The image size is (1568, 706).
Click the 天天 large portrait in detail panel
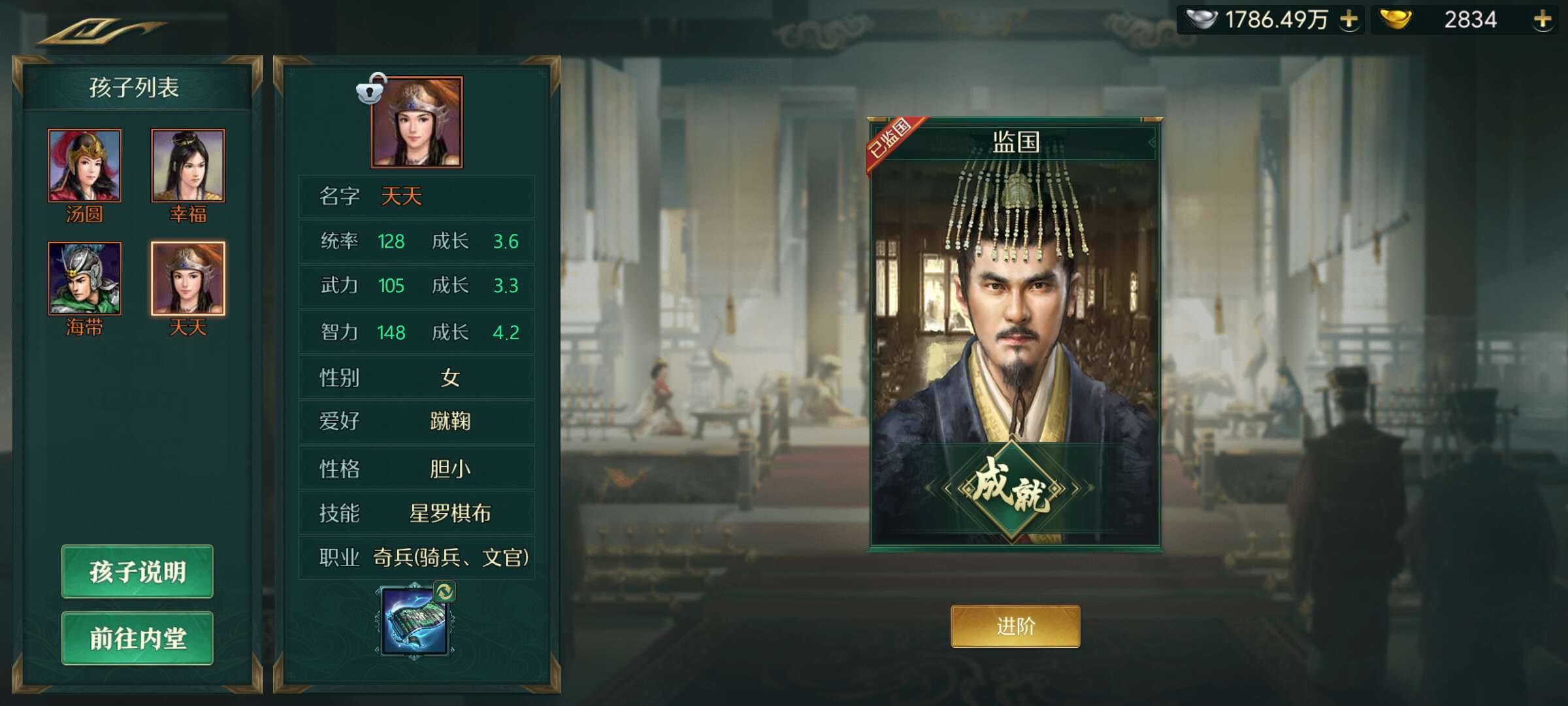(417, 122)
